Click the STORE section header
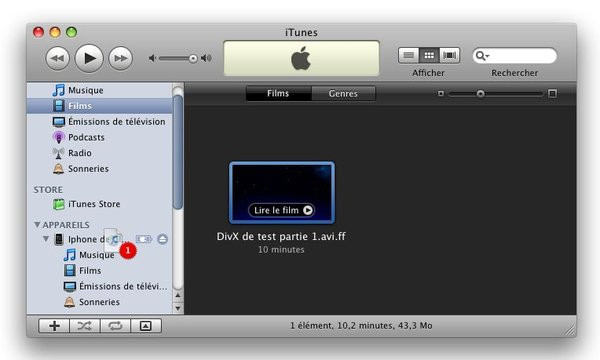The height and width of the screenshot is (360, 600). point(48,190)
